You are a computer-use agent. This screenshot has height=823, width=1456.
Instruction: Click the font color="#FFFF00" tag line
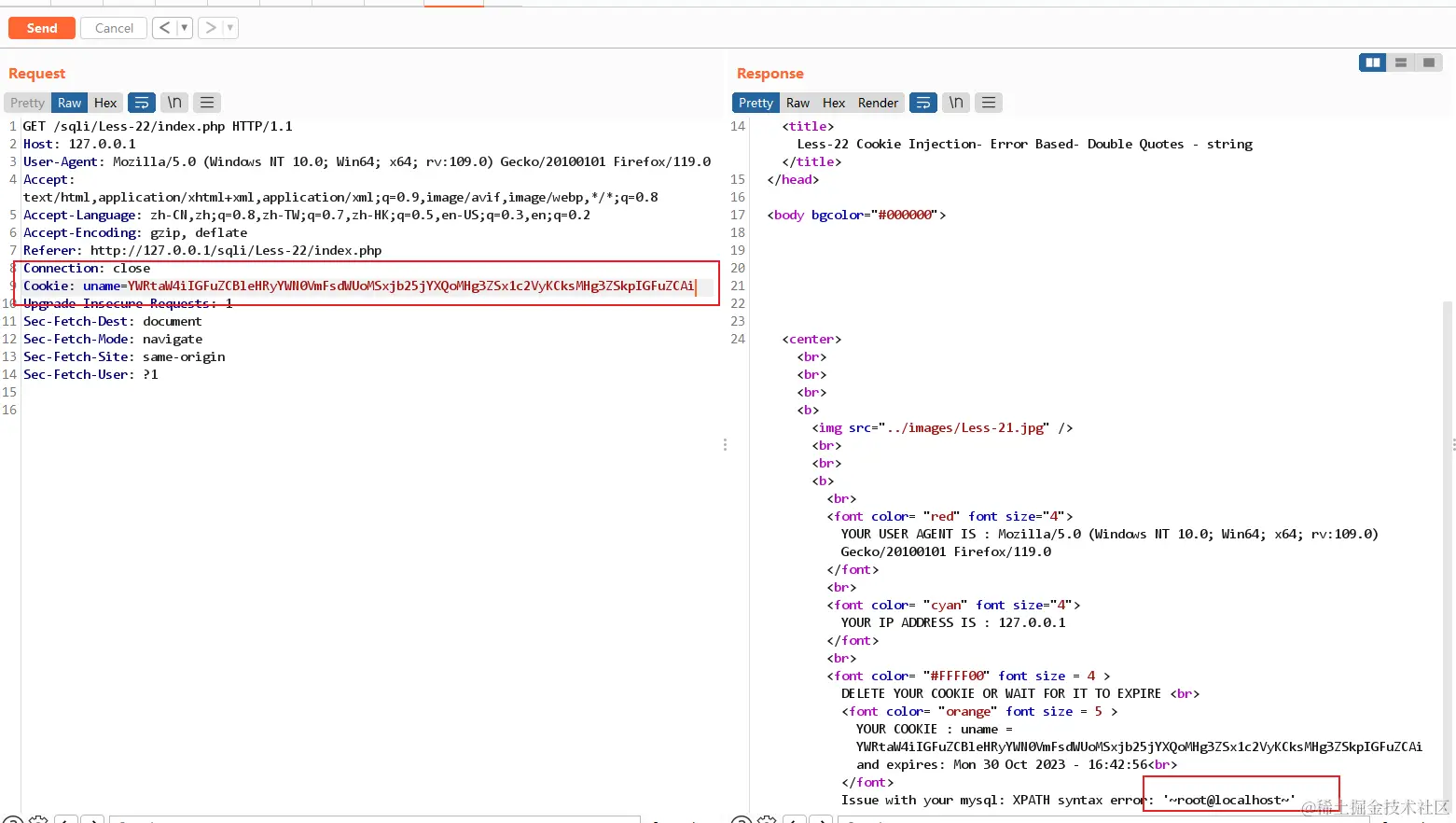pyautogui.click(x=968, y=676)
